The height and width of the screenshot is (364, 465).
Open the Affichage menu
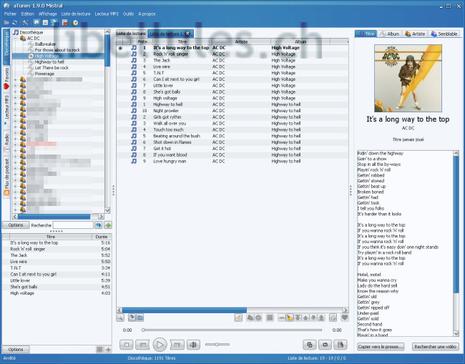click(x=48, y=14)
